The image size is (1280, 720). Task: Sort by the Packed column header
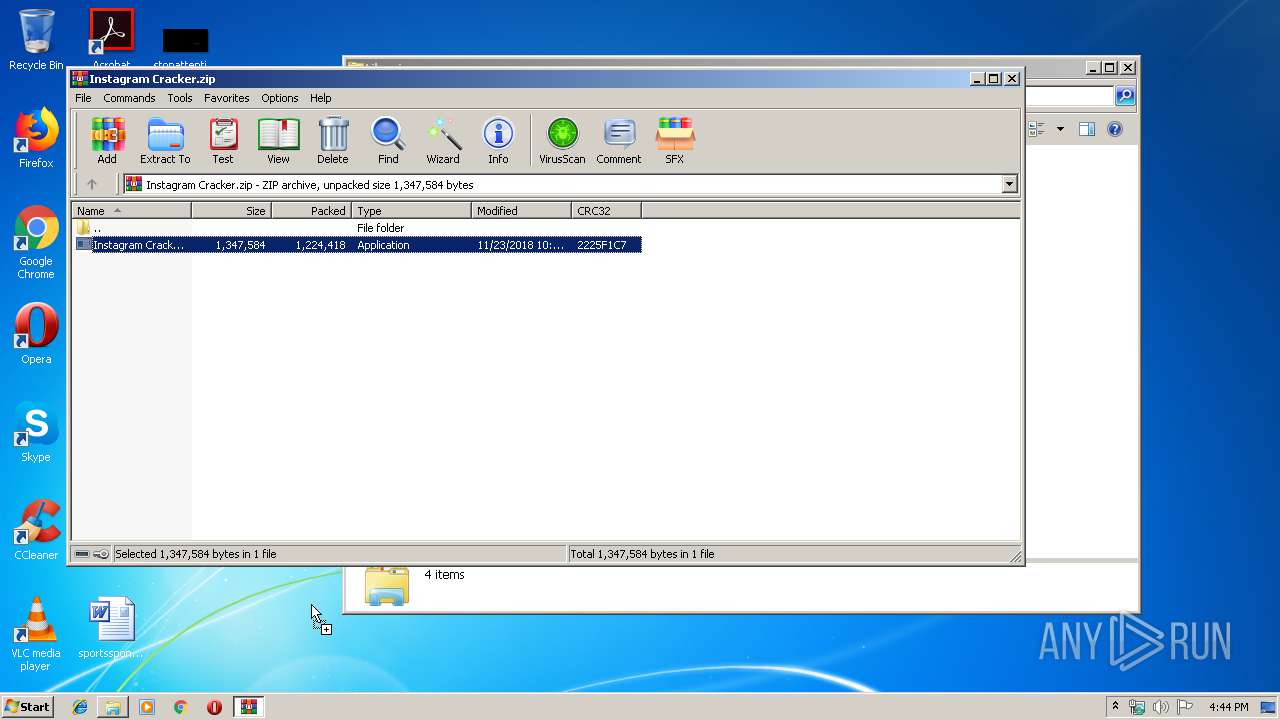[x=312, y=211]
